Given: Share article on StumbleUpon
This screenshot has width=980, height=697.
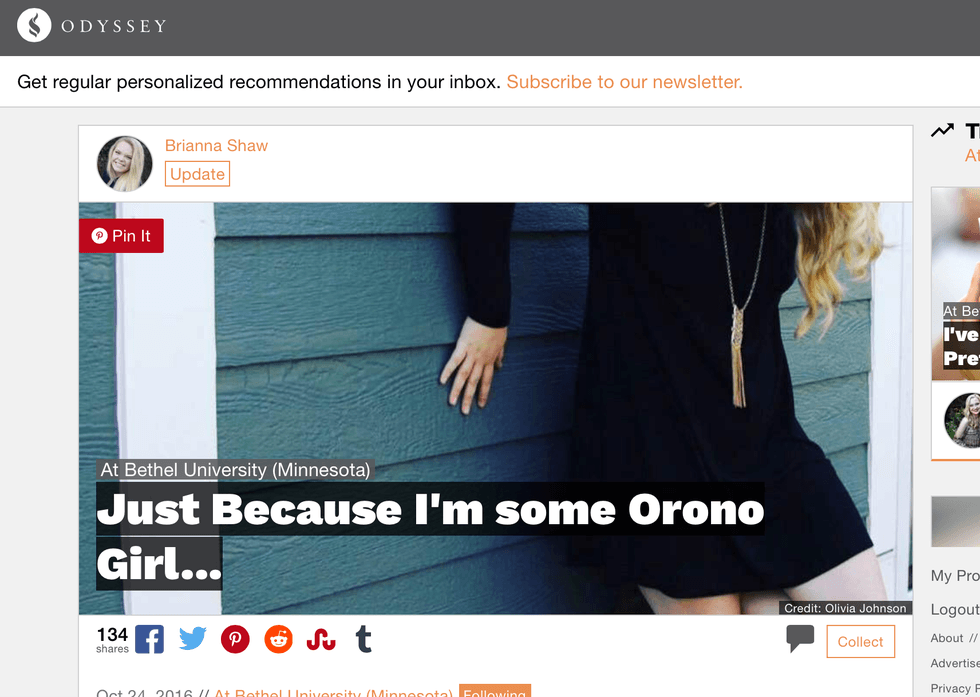Looking at the screenshot, I should pyautogui.click(x=321, y=639).
